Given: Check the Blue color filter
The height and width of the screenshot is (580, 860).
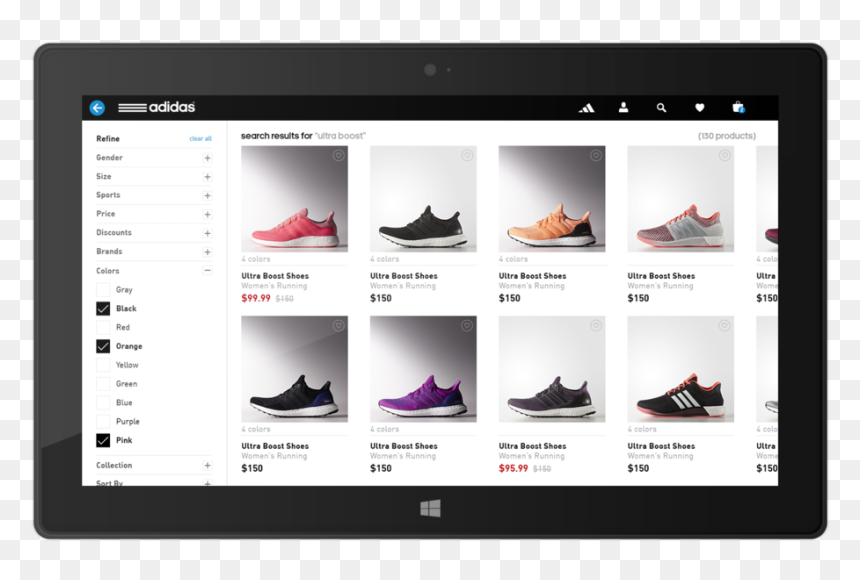Looking at the screenshot, I should [103, 403].
